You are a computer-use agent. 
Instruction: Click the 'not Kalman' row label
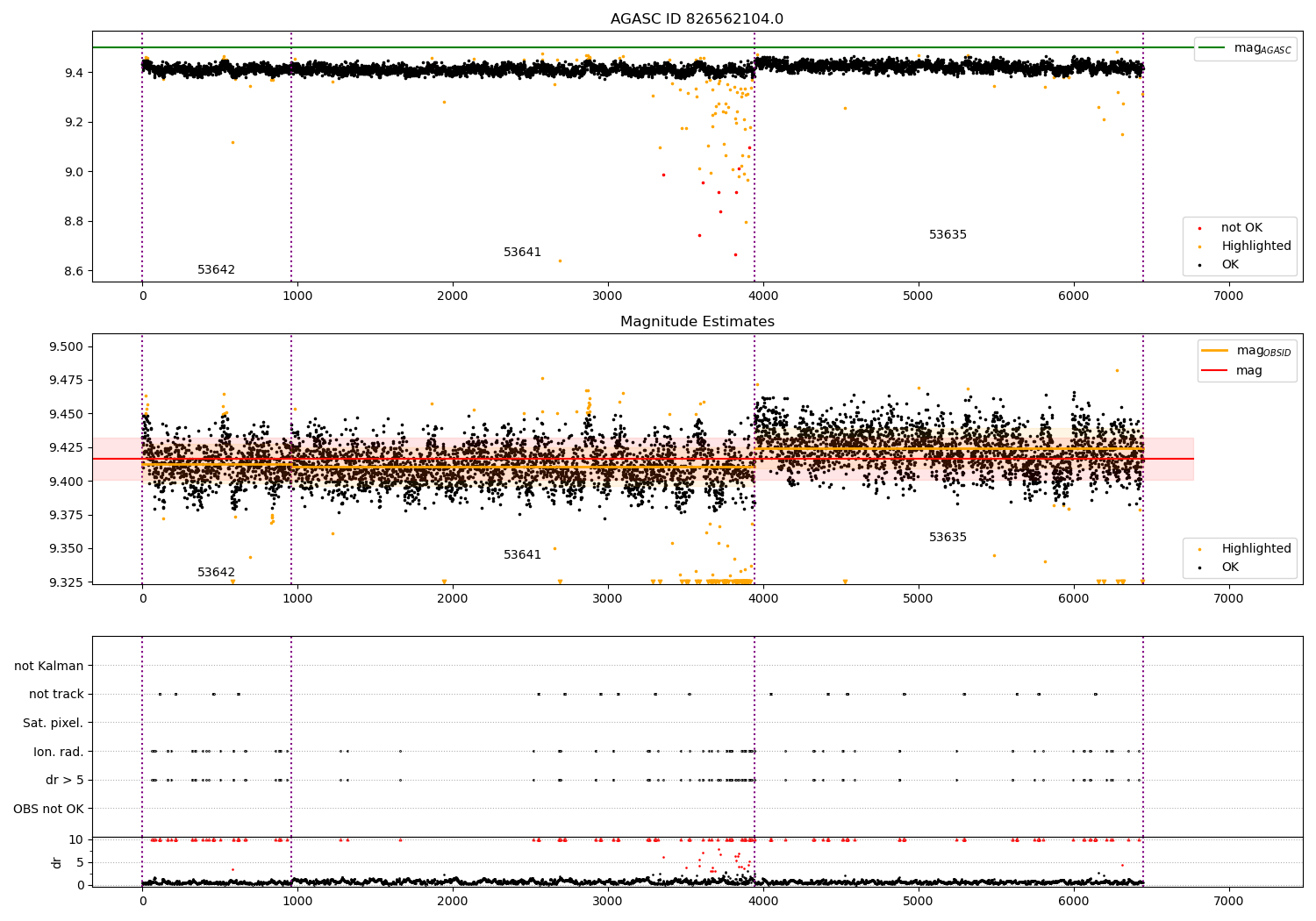coord(49,666)
